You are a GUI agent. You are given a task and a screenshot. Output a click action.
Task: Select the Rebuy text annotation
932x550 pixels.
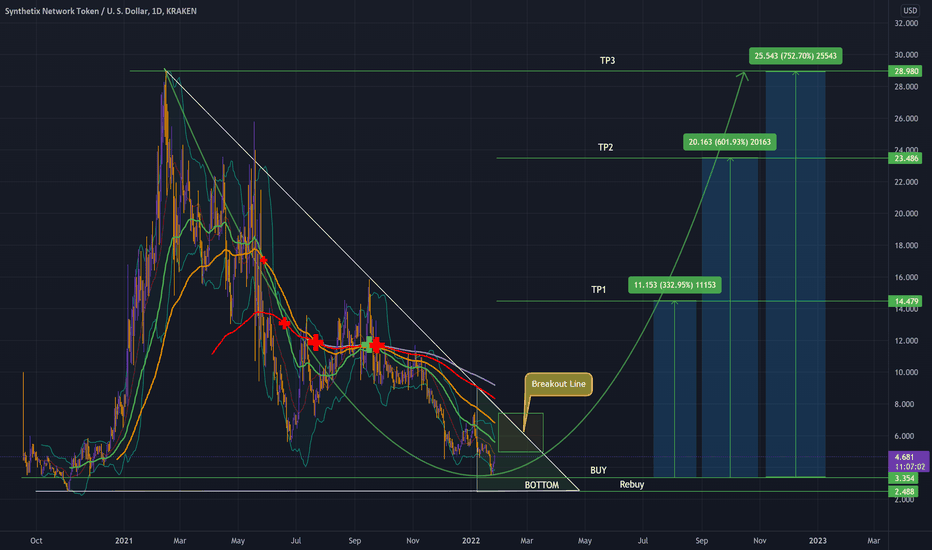(x=631, y=485)
